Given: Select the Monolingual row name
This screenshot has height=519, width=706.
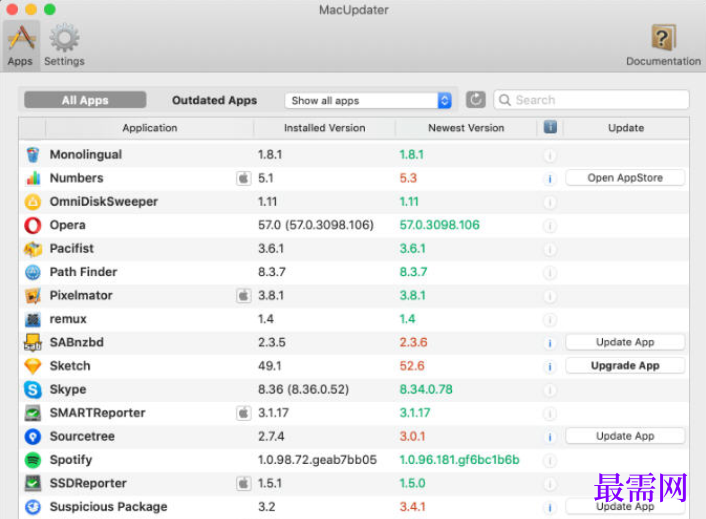Looking at the screenshot, I should coord(86,154).
